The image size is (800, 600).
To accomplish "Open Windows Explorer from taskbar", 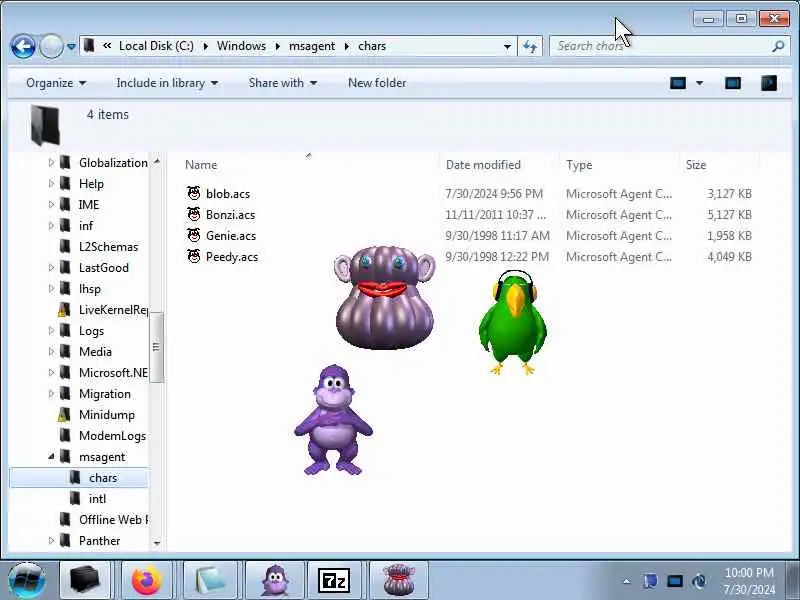I will [85, 580].
